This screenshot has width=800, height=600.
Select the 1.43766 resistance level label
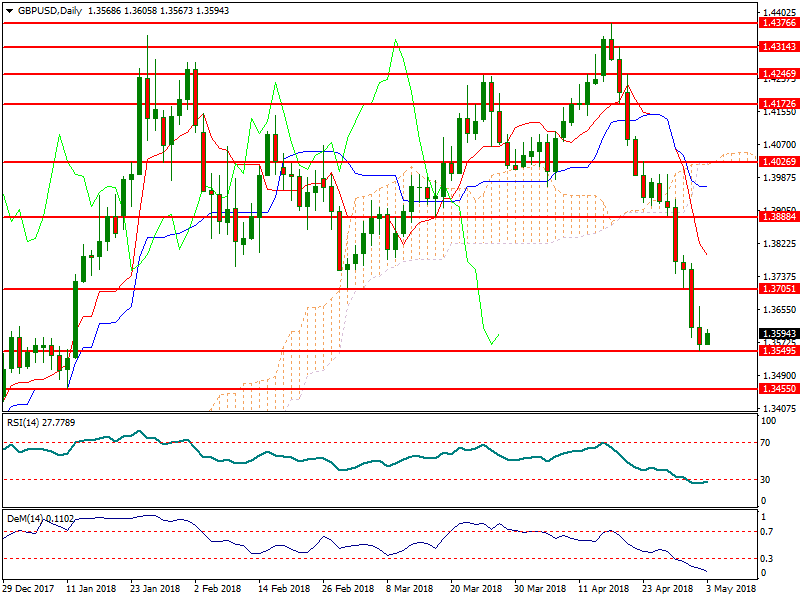(x=778, y=22)
